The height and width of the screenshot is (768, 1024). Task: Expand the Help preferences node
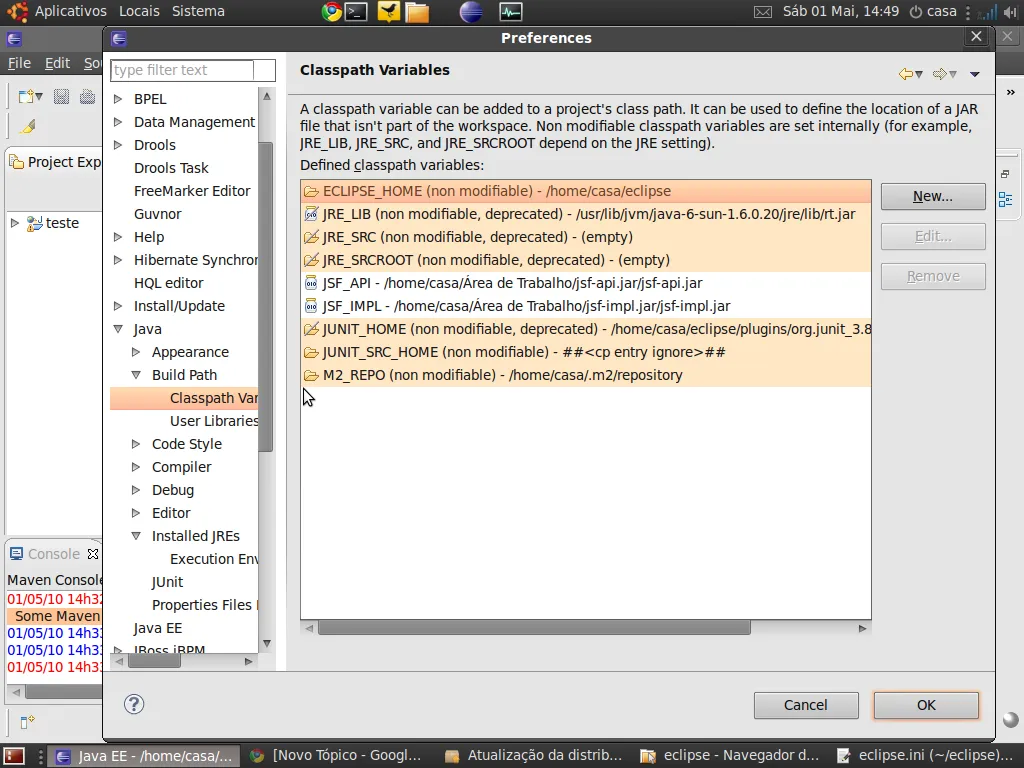[x=118, y=237]
